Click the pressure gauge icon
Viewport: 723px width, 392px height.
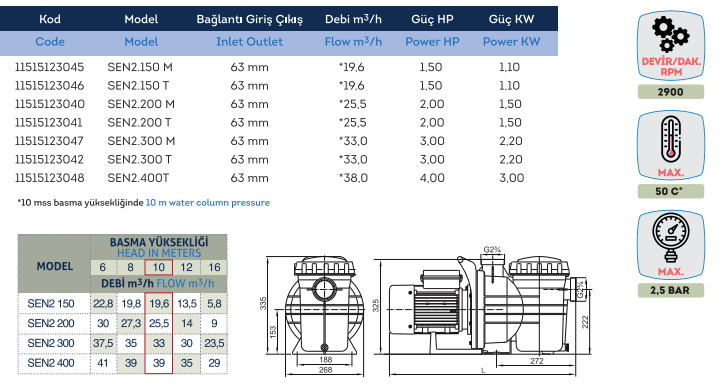click(x=671, y=245)
